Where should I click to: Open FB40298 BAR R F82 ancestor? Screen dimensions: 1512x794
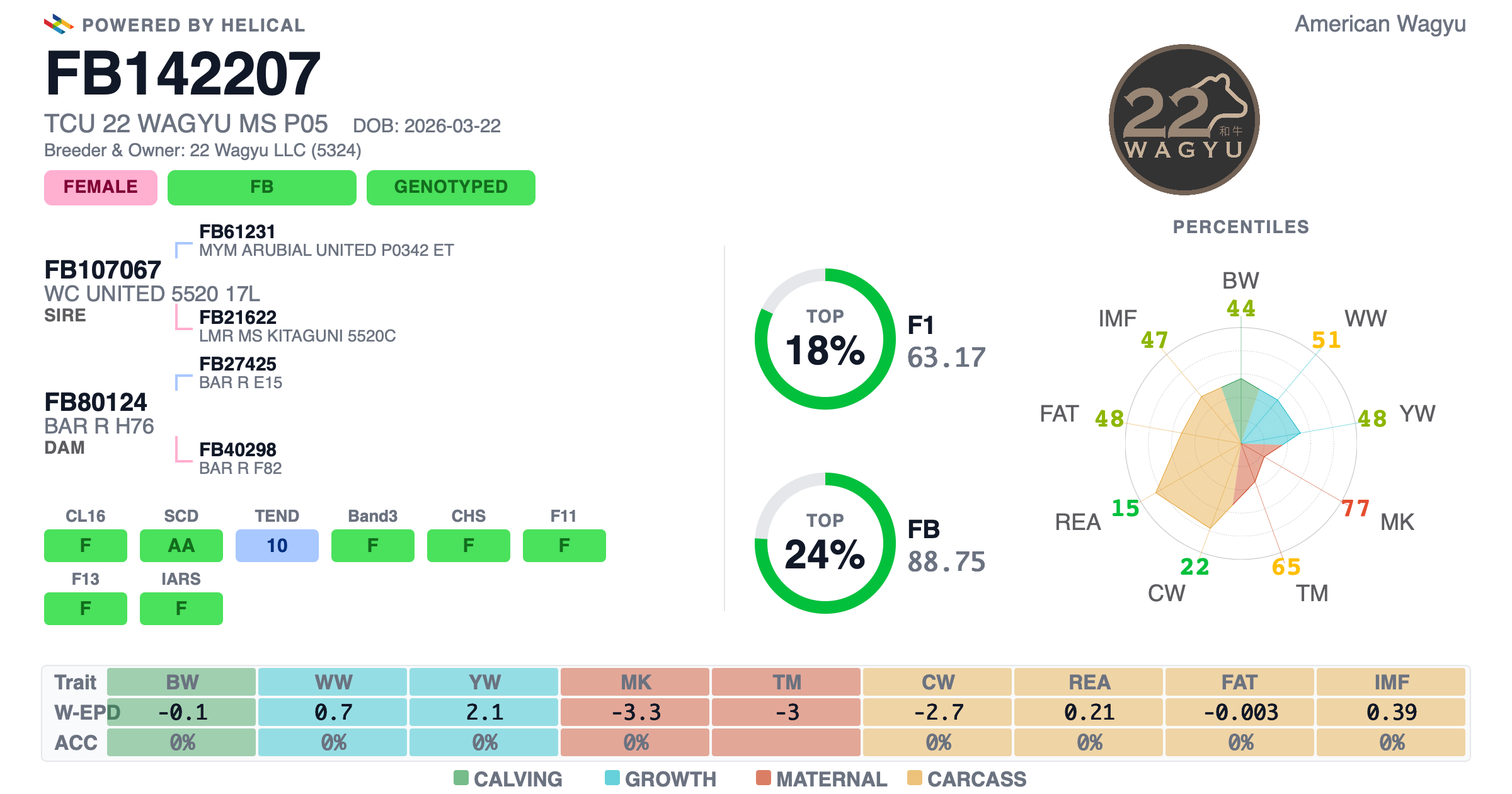[x=240, y=459]
